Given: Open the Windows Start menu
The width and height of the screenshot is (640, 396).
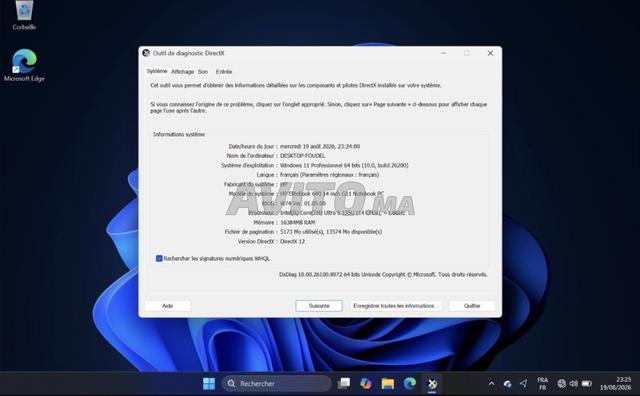Looking at the screenshot, I should 209,384.
